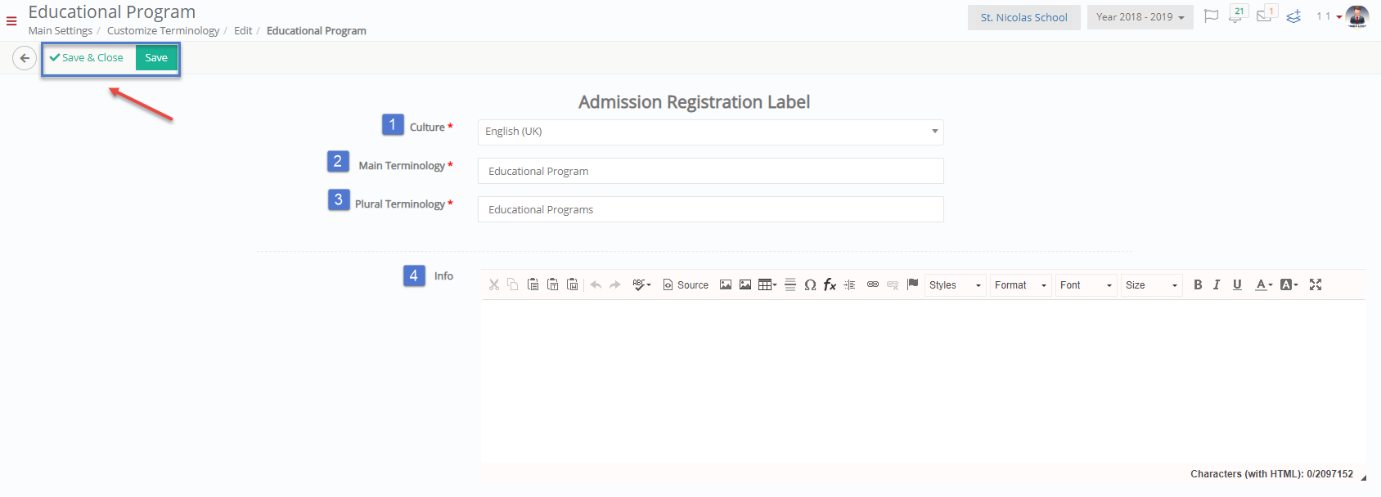
Task: Open the Culture dropdown
Action: pos(711,132)
